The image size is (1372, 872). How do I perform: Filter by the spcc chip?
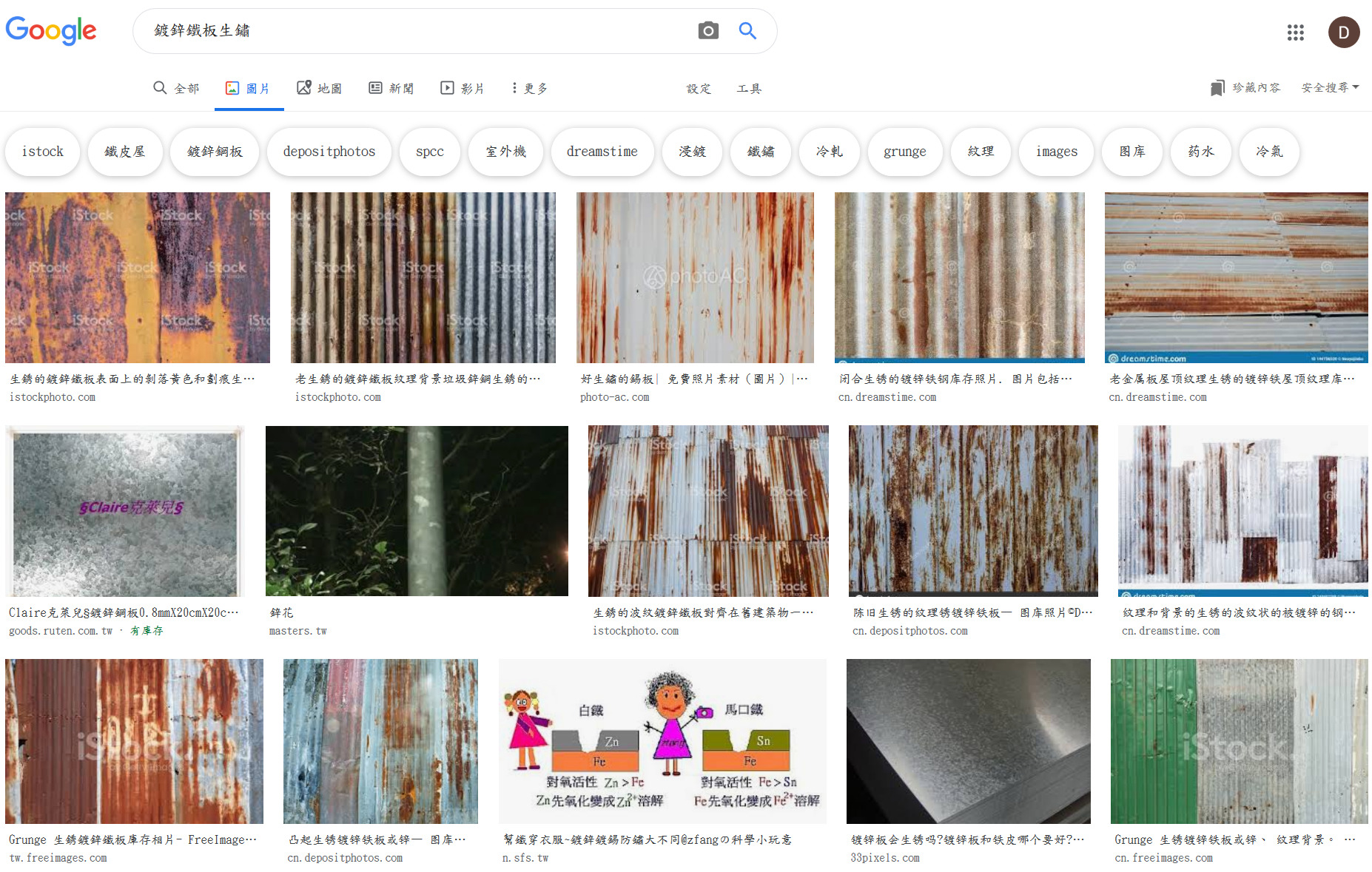[x=430, y=152]
